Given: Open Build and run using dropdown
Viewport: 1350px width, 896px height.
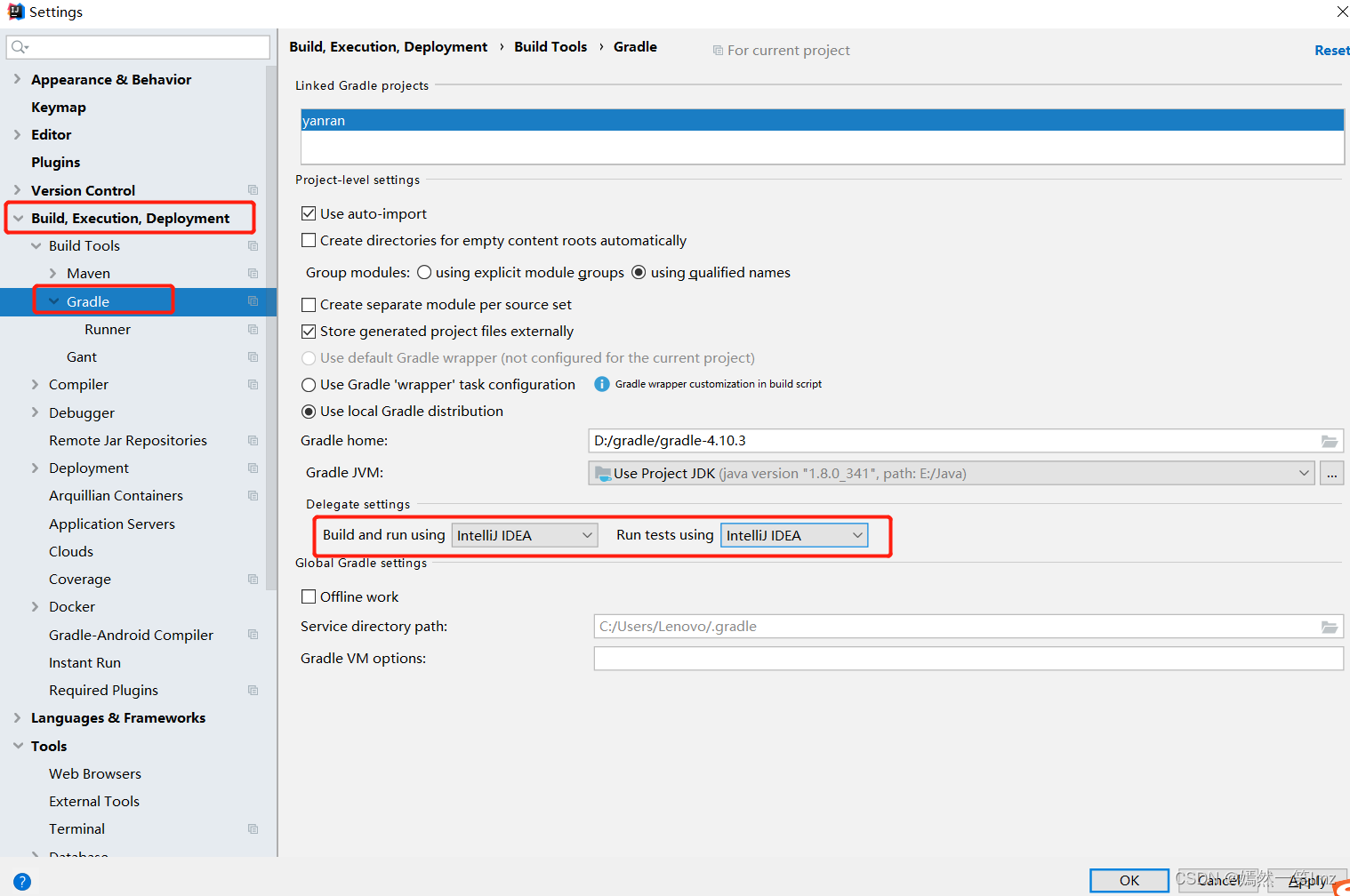Looking at the screenshot, I should click(x=525, y=535).
